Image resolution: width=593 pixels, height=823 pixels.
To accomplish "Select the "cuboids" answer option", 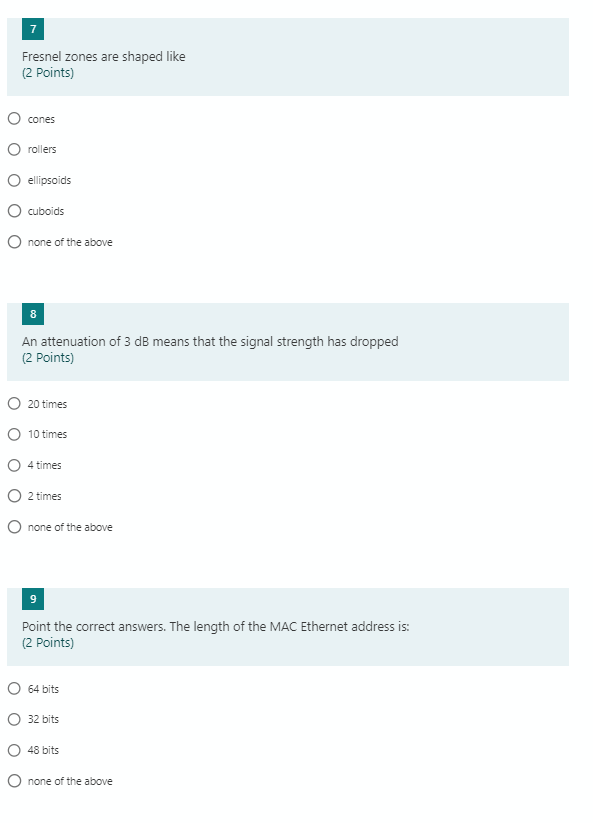I will (13, 211).
